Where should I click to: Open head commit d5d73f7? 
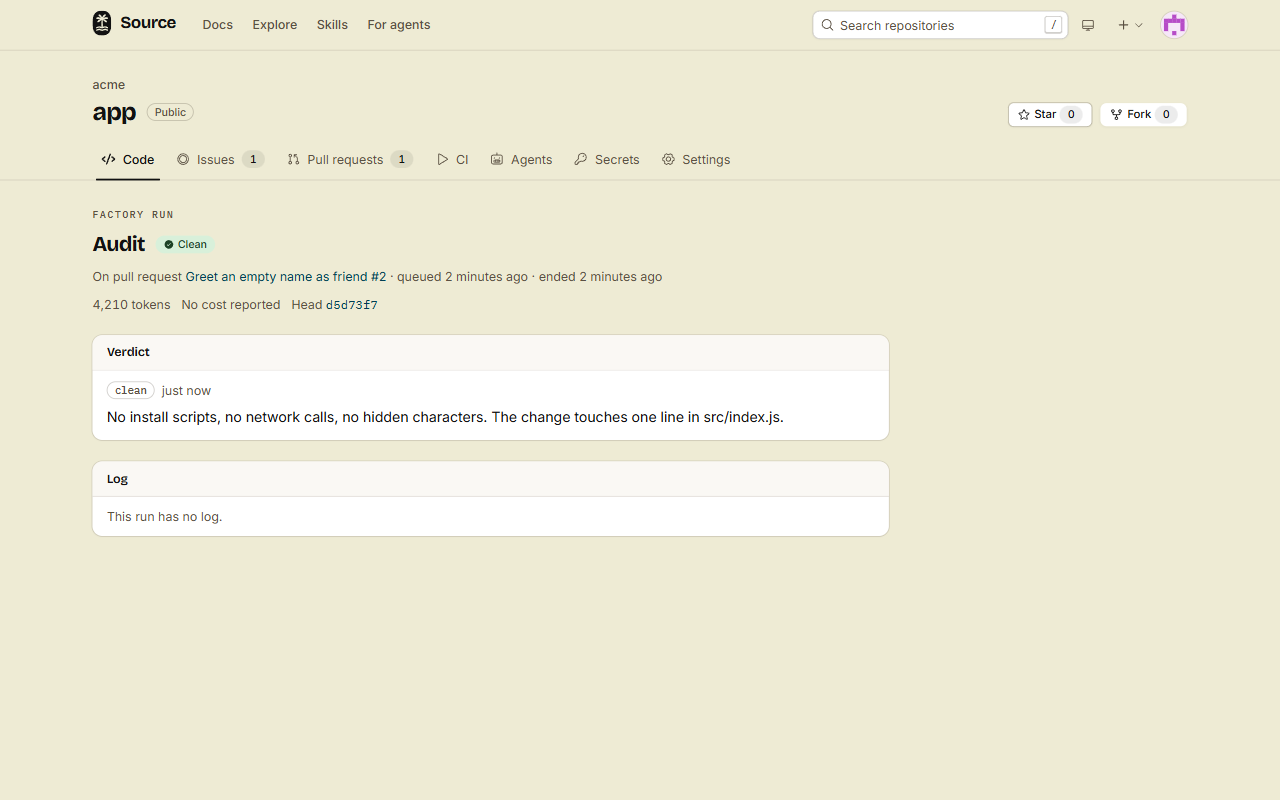[352, 305]
